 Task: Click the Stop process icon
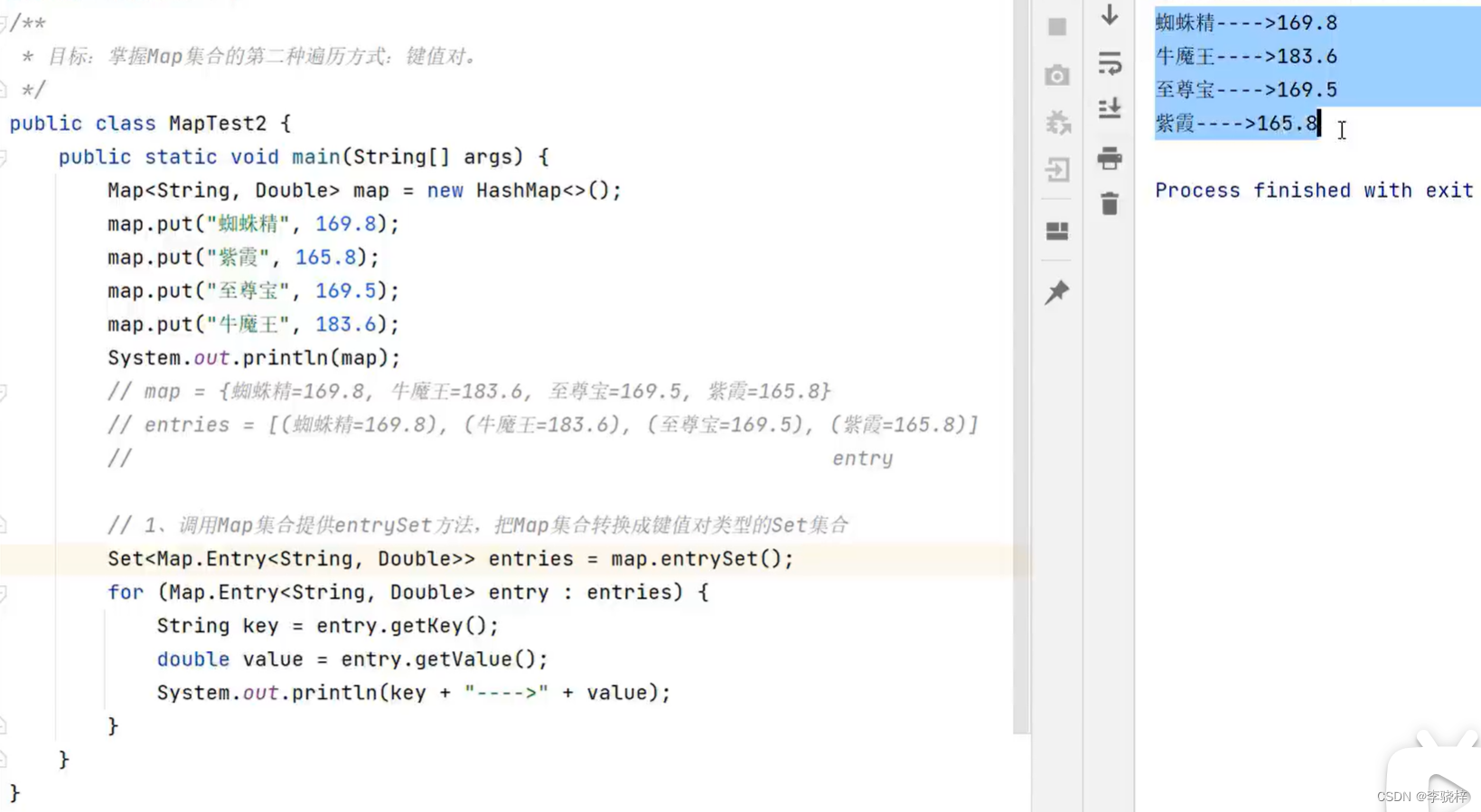tap(1056, 27)
